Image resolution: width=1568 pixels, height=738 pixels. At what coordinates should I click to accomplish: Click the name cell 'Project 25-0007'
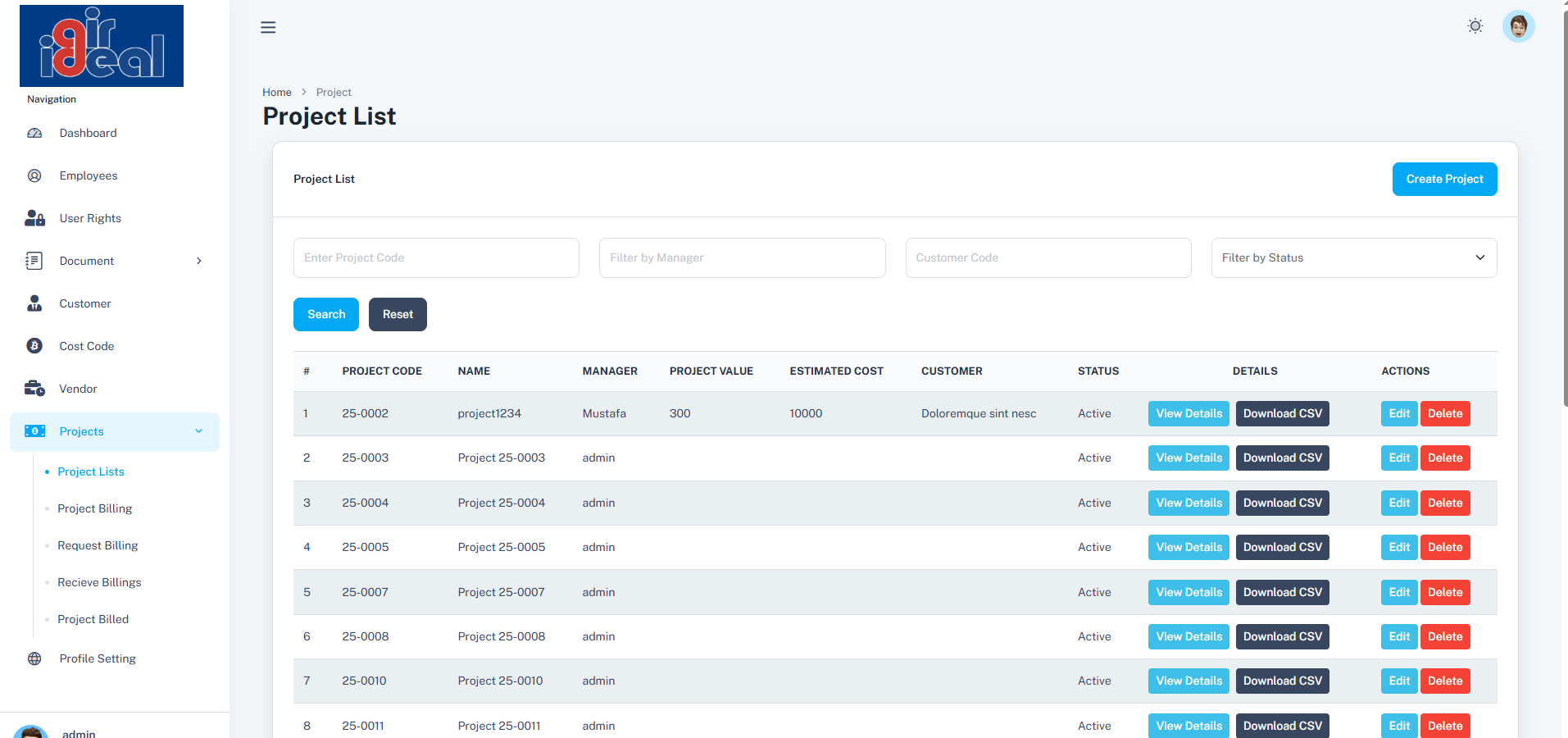(501, 592)
